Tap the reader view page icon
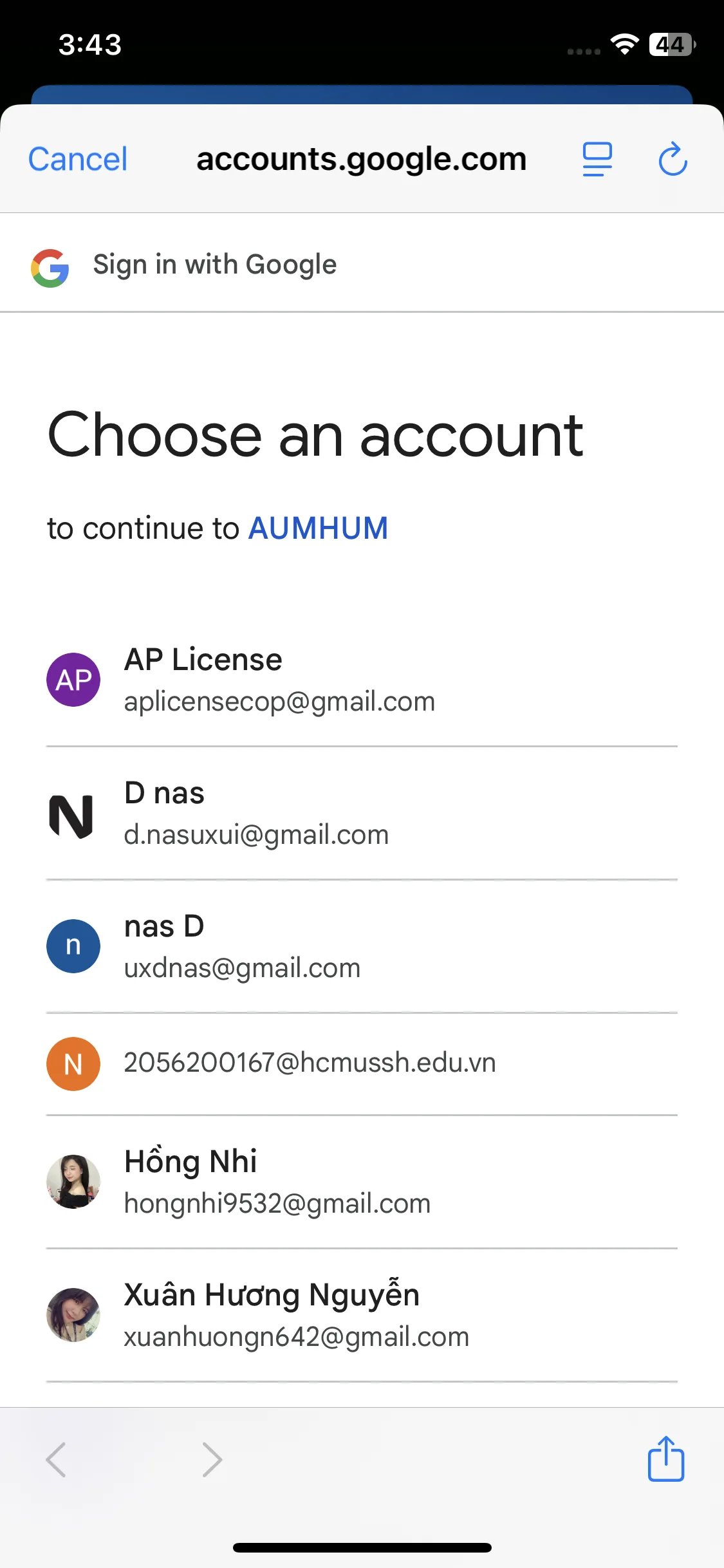Image resolution: width=724 pixels, height=1568 pixels. tap(597, 159)
